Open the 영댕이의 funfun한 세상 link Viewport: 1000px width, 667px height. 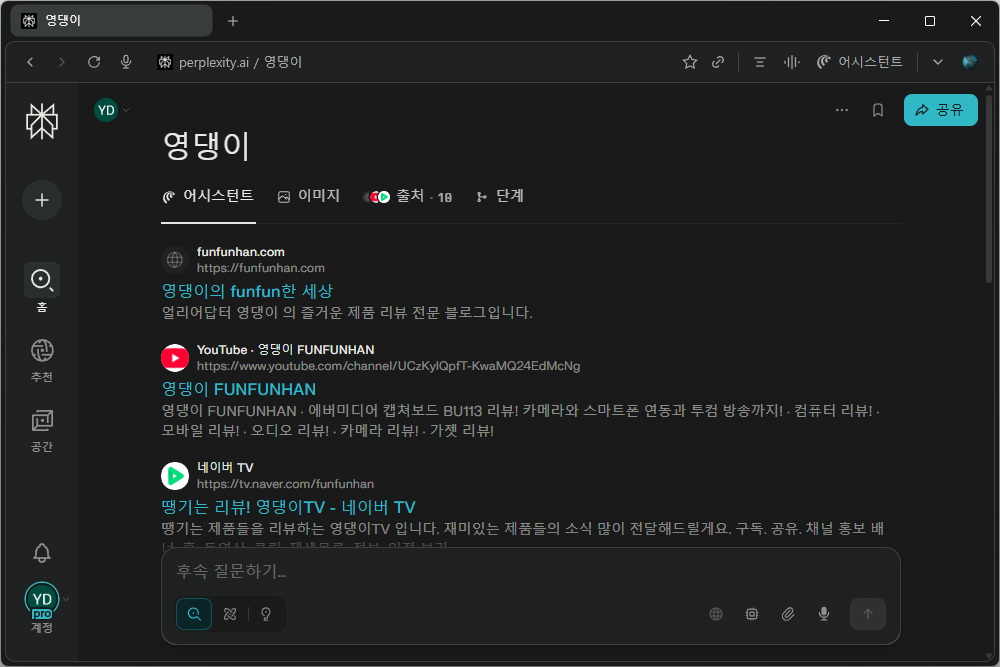click(x=247, y=291)
